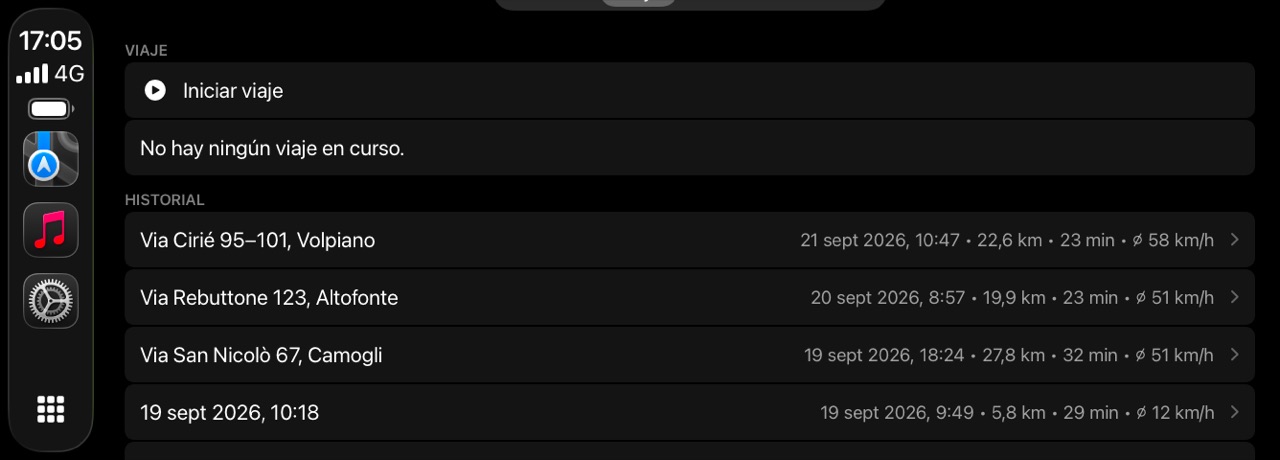Check the battery indicator in the sidebar
Screen dimensions: 1280x460
coord(51,109)
